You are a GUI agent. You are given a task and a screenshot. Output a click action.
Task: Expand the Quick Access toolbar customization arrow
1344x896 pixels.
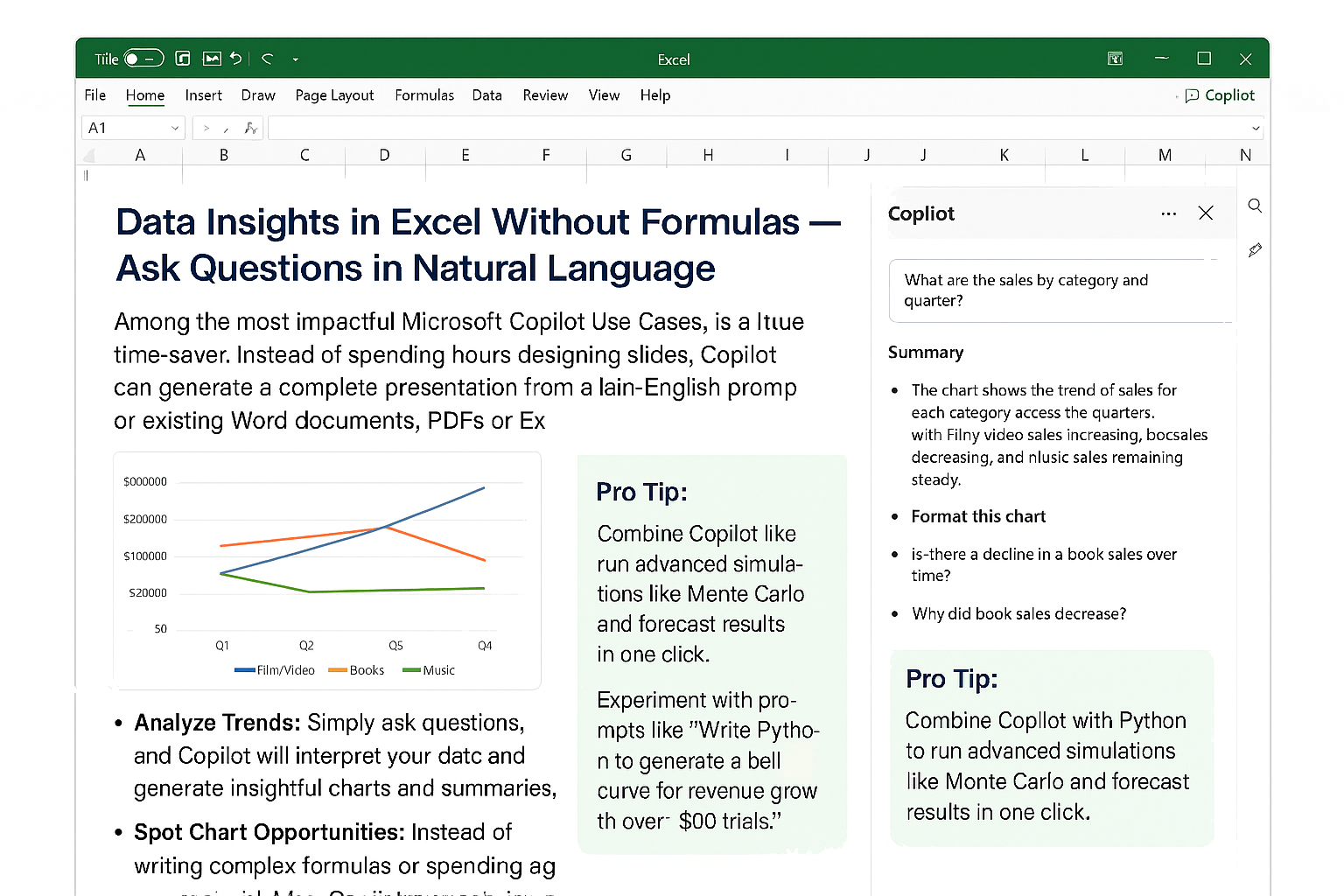click(x=295, y=59)
